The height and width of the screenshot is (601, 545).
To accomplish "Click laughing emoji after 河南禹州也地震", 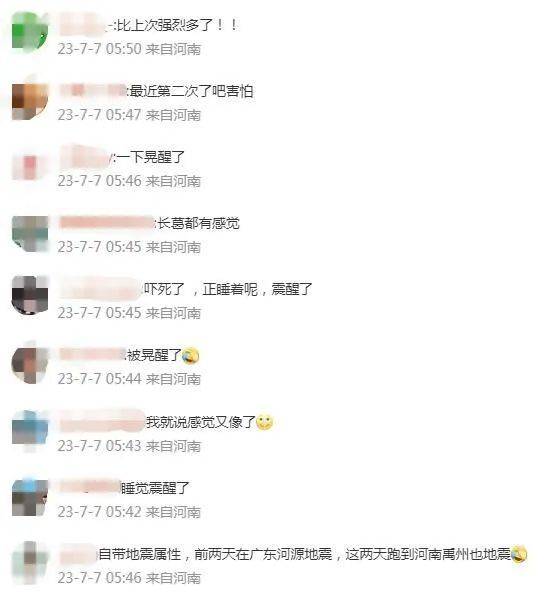I will click(x=519, y=554).
